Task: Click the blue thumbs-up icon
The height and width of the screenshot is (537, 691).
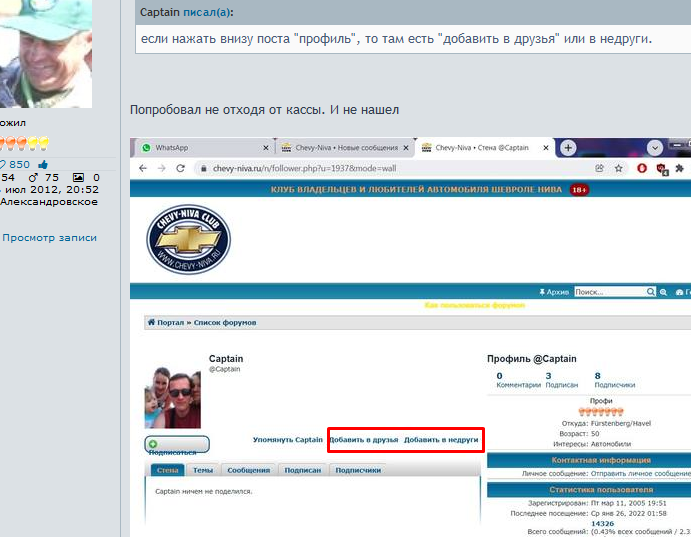Action: click(43, 165)
